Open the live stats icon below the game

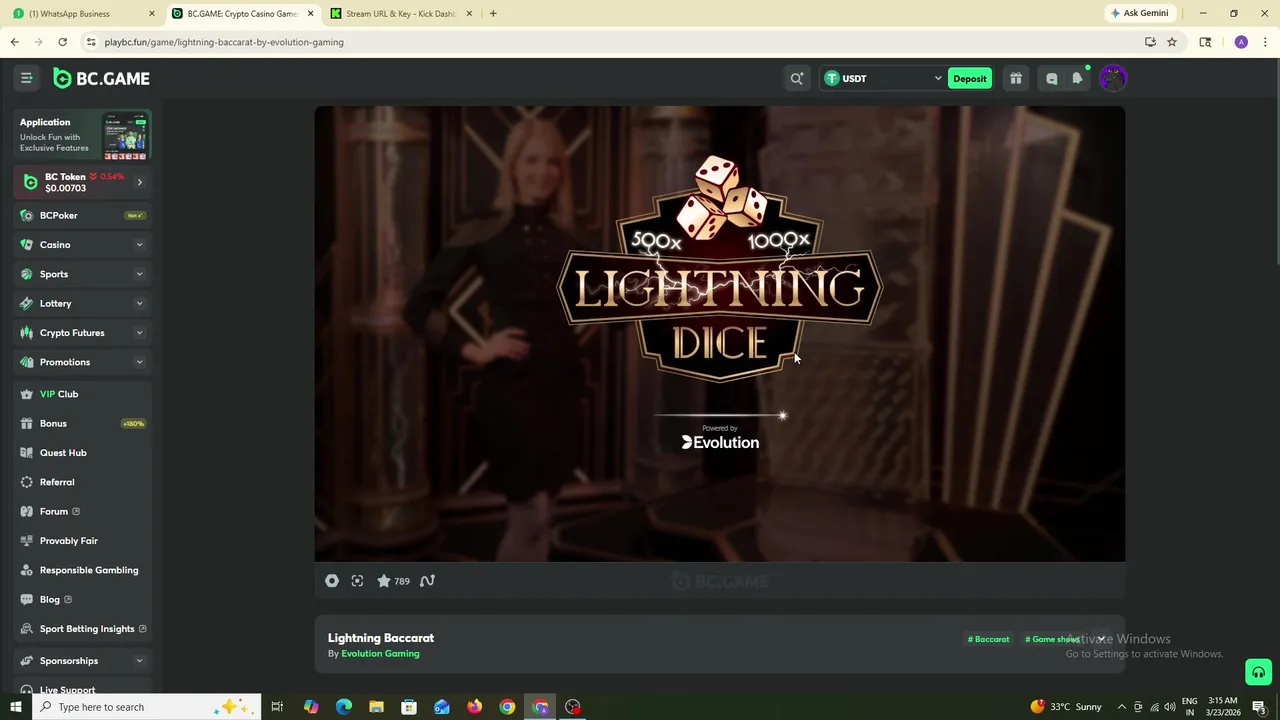click(427, 581)
